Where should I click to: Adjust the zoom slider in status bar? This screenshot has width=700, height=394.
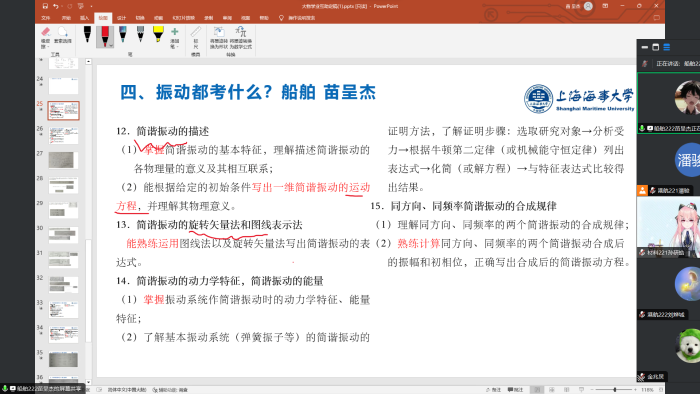coord(615,390)
